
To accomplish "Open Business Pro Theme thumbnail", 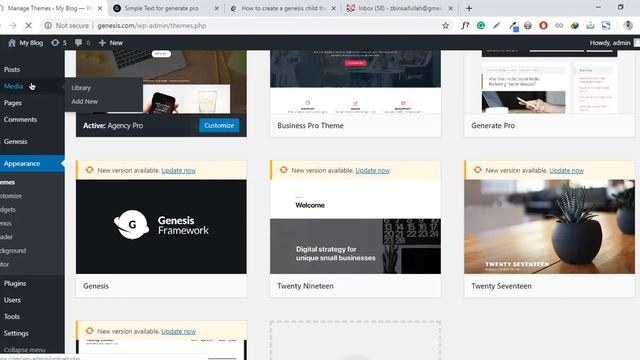I will [x=356, y=82].
